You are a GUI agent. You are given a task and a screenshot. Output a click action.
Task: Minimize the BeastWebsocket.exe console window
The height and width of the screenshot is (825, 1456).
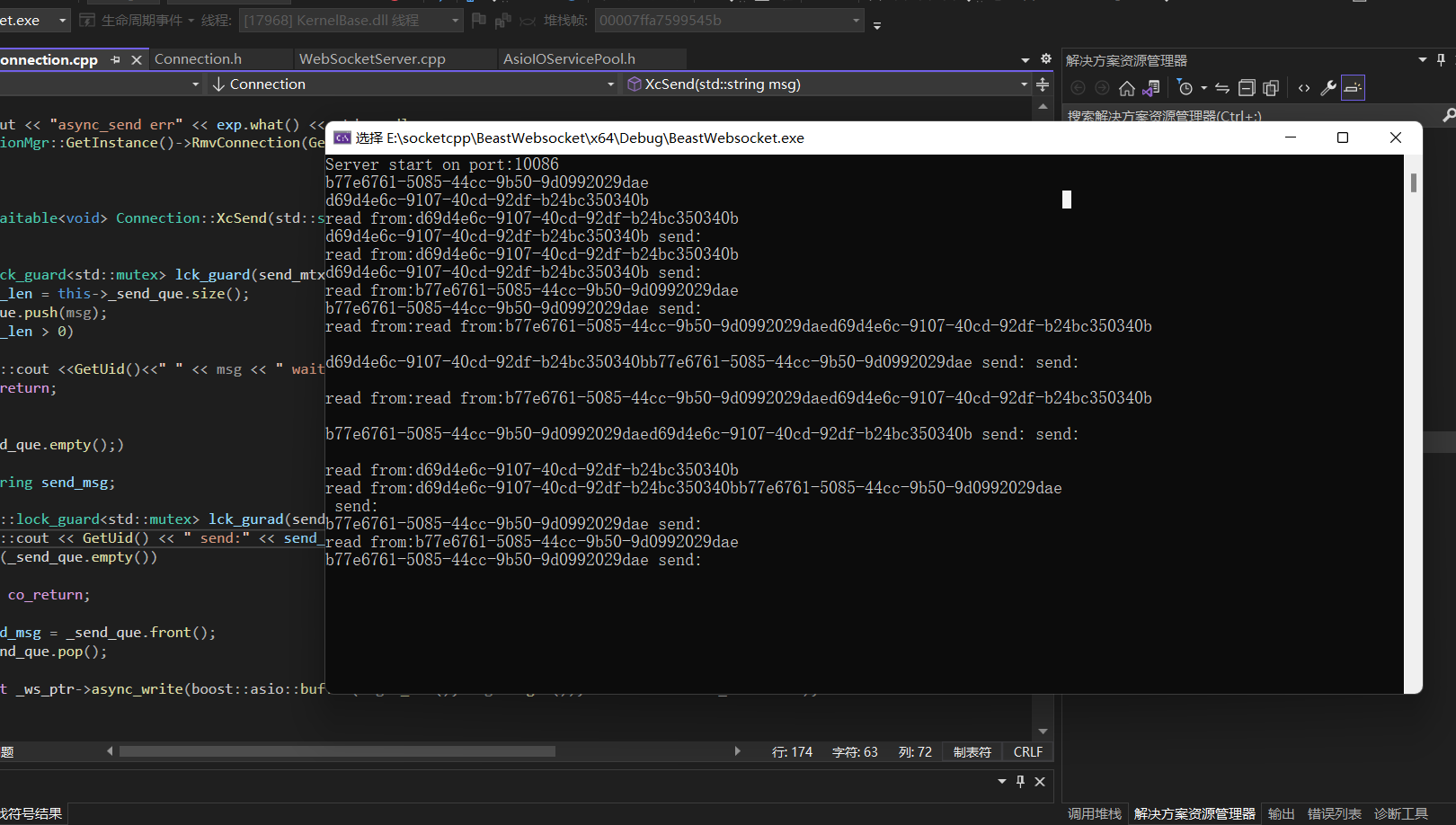click(x=1291, y=137)
